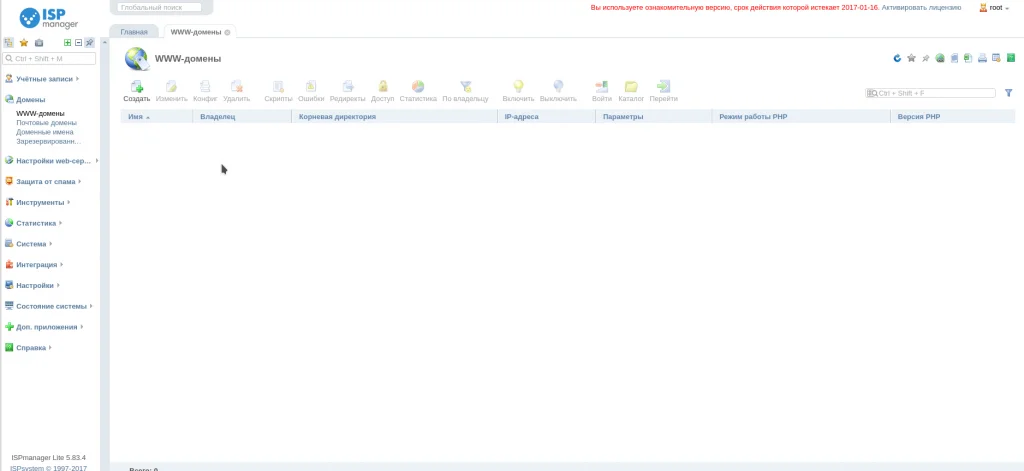Click the green globe icon in page header
Screen dimensions: 1024x471
(940, 58)
